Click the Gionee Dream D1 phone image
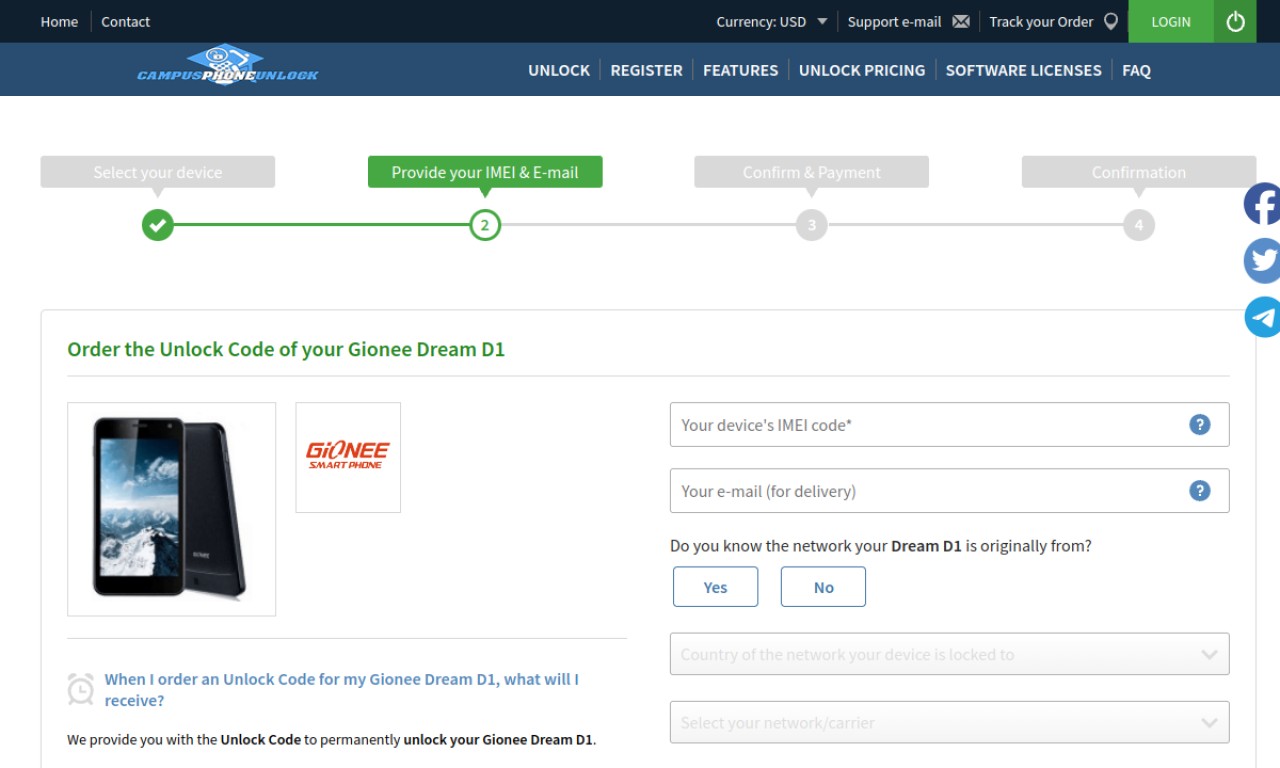The image size is (1280, 768). [x=171, y=509]
